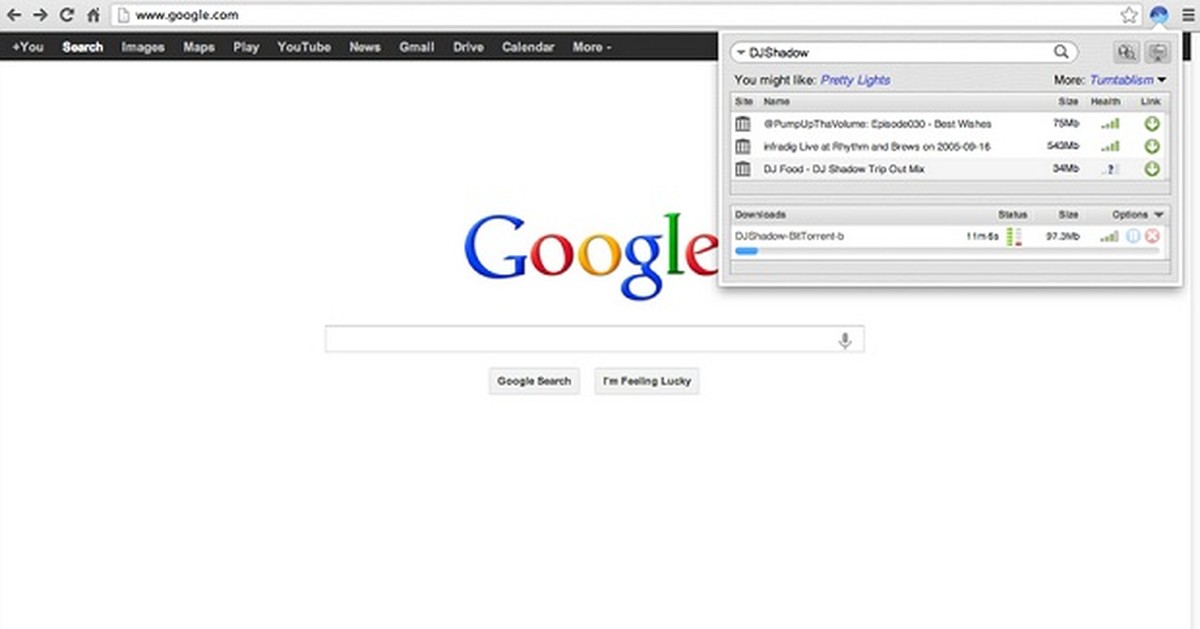The height and width of the screenshot is (629, 1200).
Task: Open the DJShadow search box dropdown arrow
Action: pos(740,51)
